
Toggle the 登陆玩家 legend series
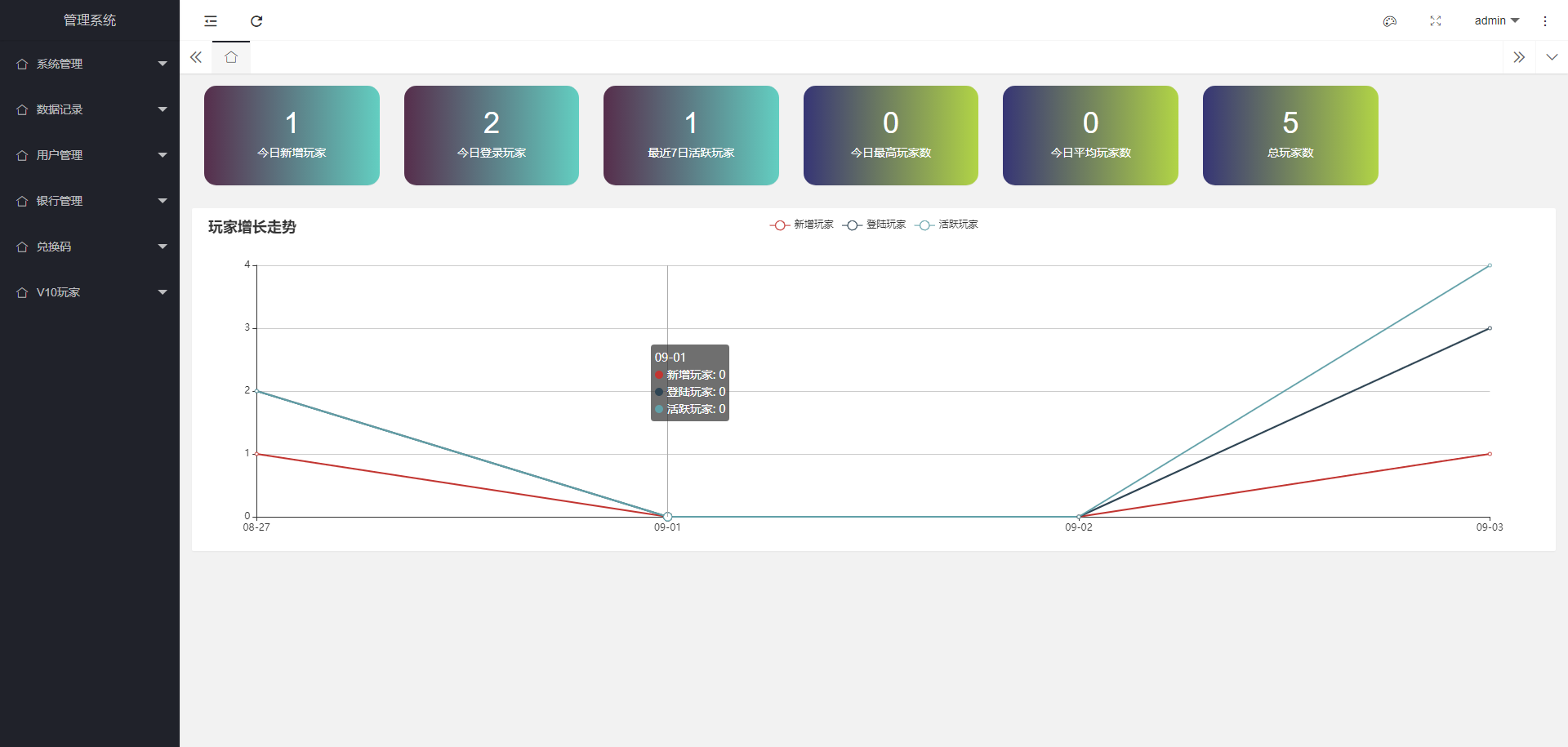(875, 225)
